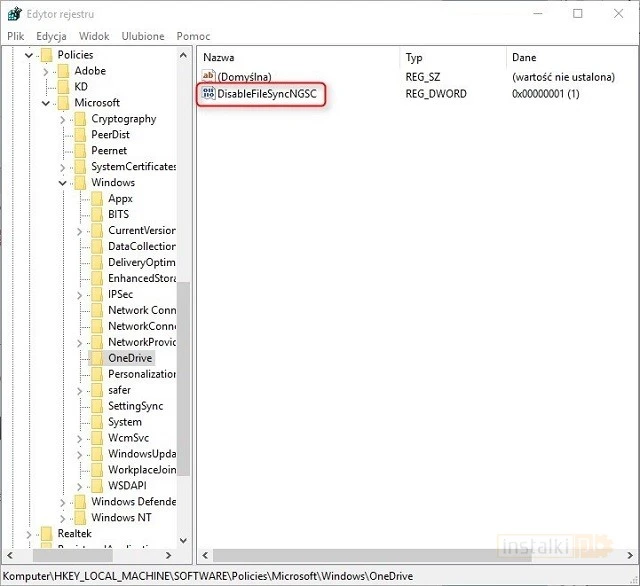Click the OneDrive folder icon in tree
The height and width of the screenshot is (586, 640).
pos(97,358)
